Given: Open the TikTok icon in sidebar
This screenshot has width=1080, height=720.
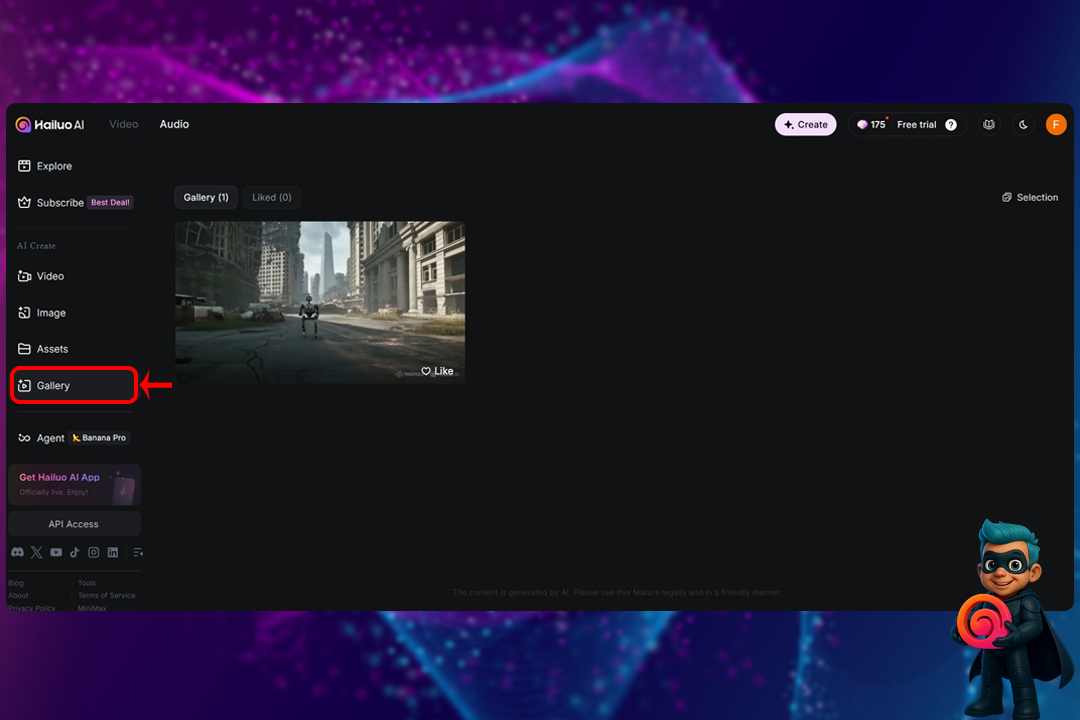Looking at the screenshot, I should pos(75,552).
